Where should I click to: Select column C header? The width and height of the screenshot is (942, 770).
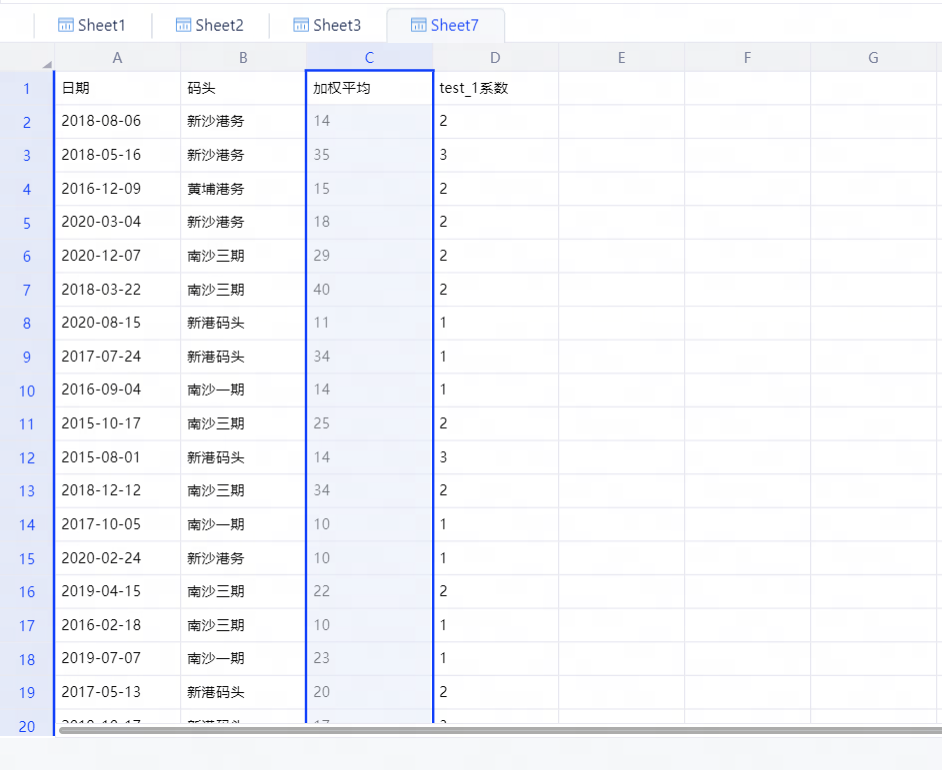coord(369,58)
